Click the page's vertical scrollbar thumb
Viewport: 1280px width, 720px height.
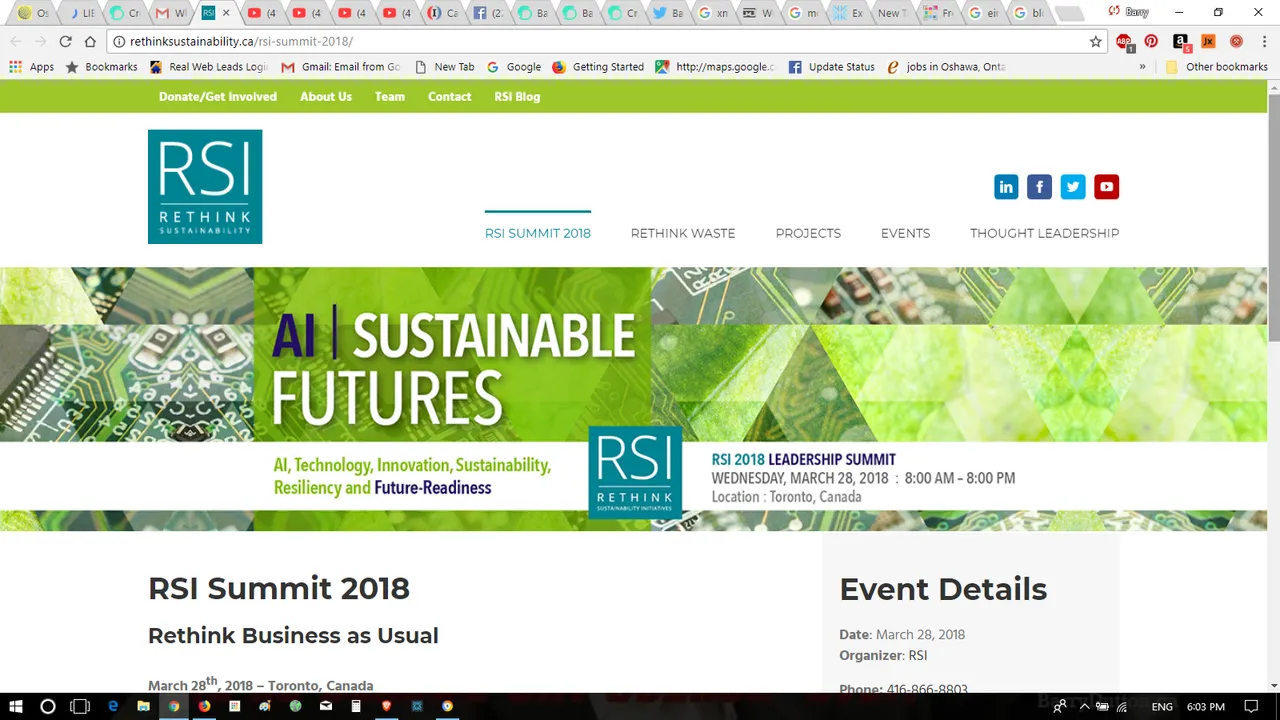(x=1273, y=218)
